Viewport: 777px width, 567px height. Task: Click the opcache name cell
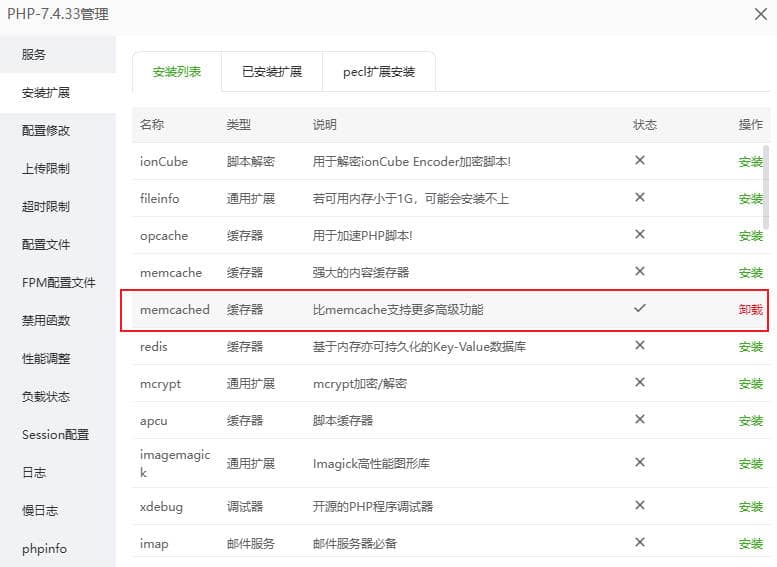tap(164, 236)
